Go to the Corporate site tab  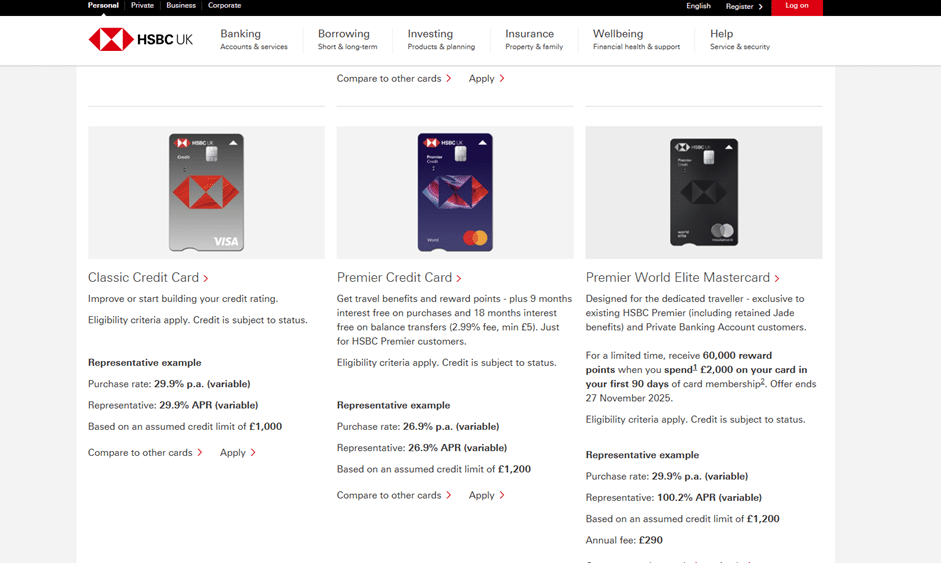point(224,6)
